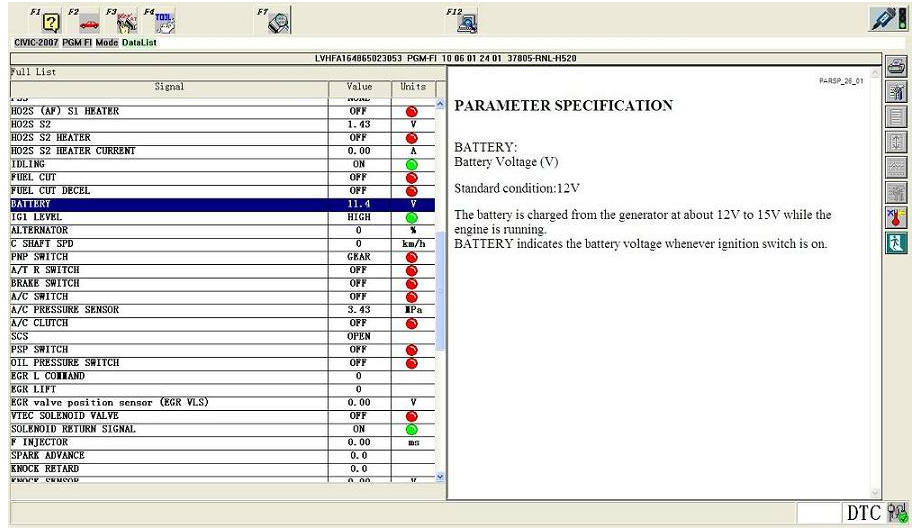Image resolution: width=912 pixels, height=531 pixels.
Task: Click the red indicator for FUEL CUT
Action: coord(412,178)
